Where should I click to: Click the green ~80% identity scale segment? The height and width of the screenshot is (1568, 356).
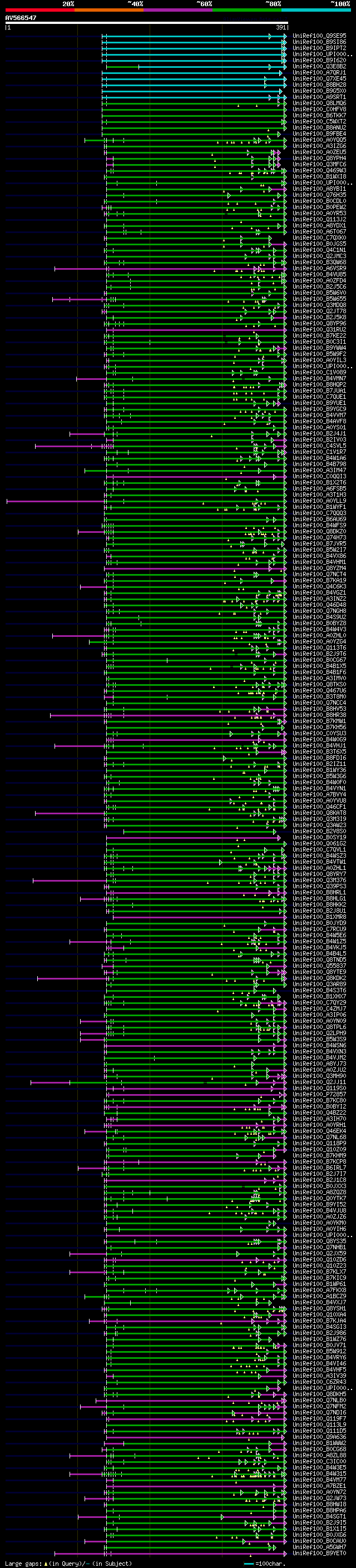pos(247,10)
